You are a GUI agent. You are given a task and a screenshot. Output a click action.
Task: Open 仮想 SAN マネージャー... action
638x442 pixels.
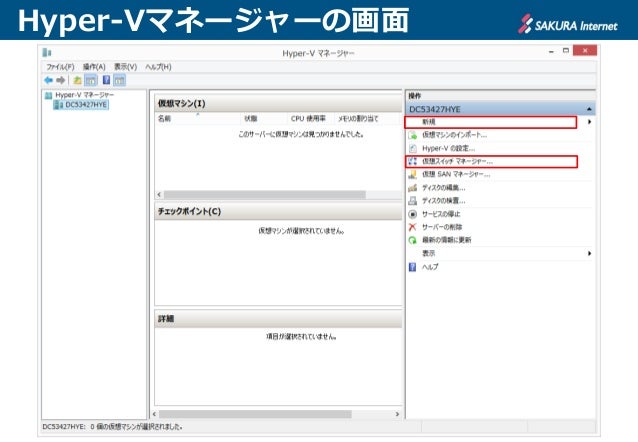coord(456,174)
